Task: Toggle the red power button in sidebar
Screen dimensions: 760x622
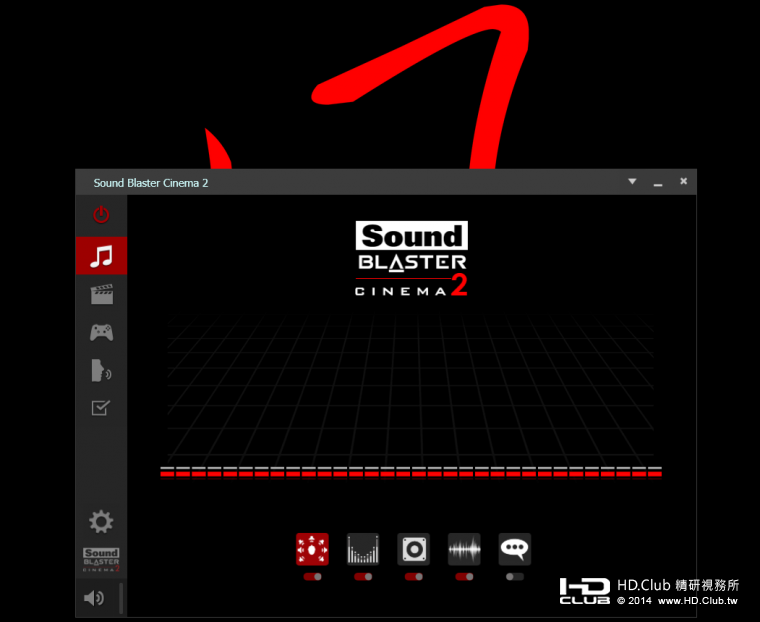Action: coord(101,215)
